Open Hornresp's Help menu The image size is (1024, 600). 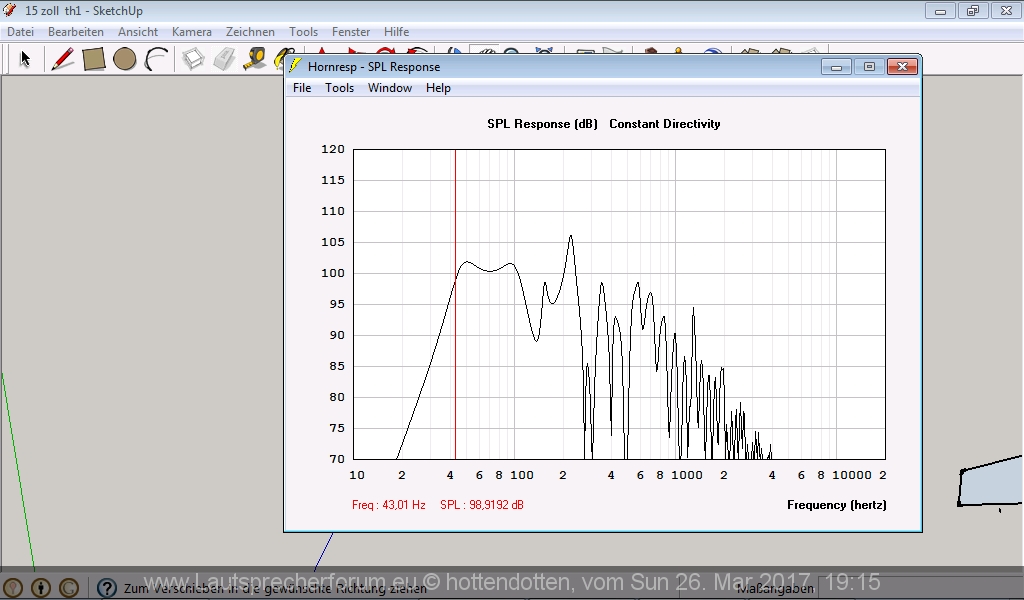[x=438, y=88]
